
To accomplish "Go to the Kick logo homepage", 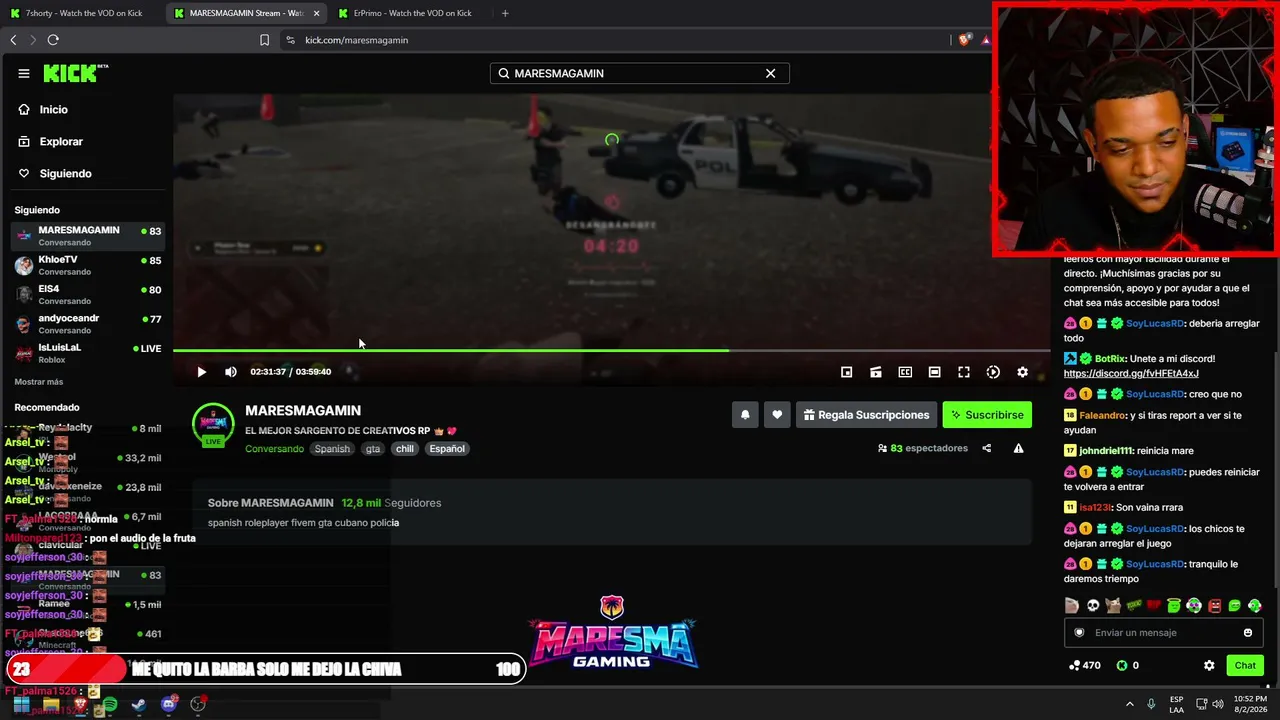I will [x=75, y=73].
